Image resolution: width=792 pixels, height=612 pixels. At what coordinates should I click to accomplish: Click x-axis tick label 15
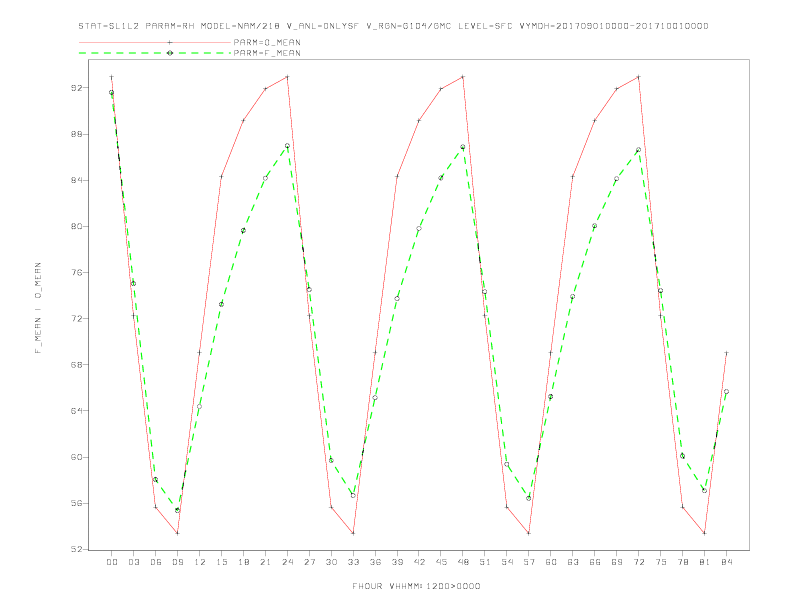point(222,562)
